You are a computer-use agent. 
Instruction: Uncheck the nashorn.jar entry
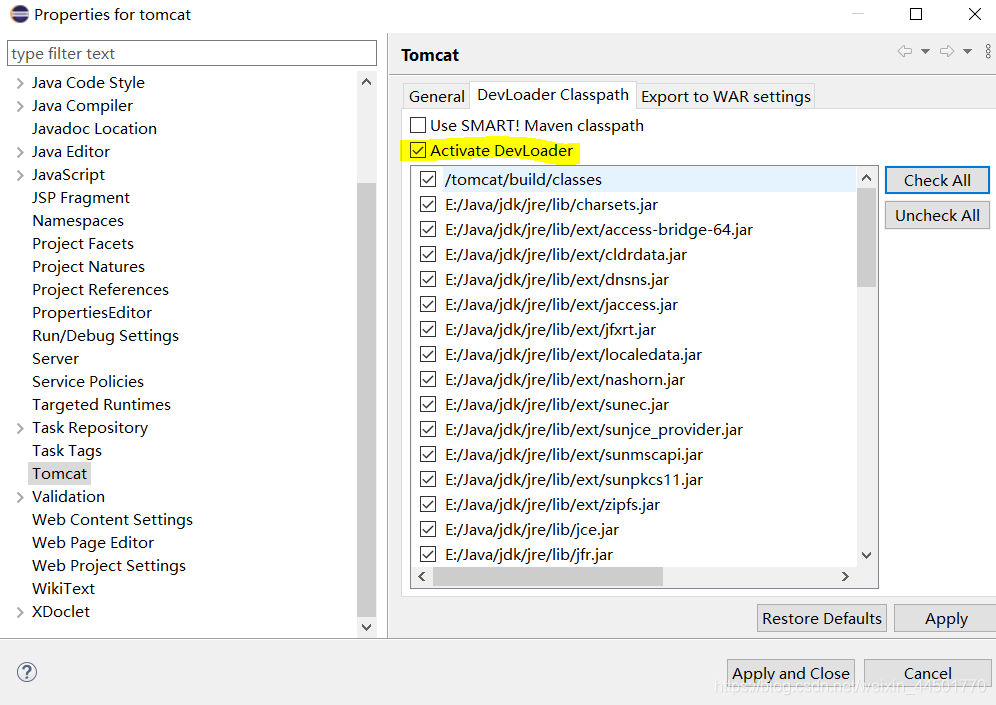428,379
